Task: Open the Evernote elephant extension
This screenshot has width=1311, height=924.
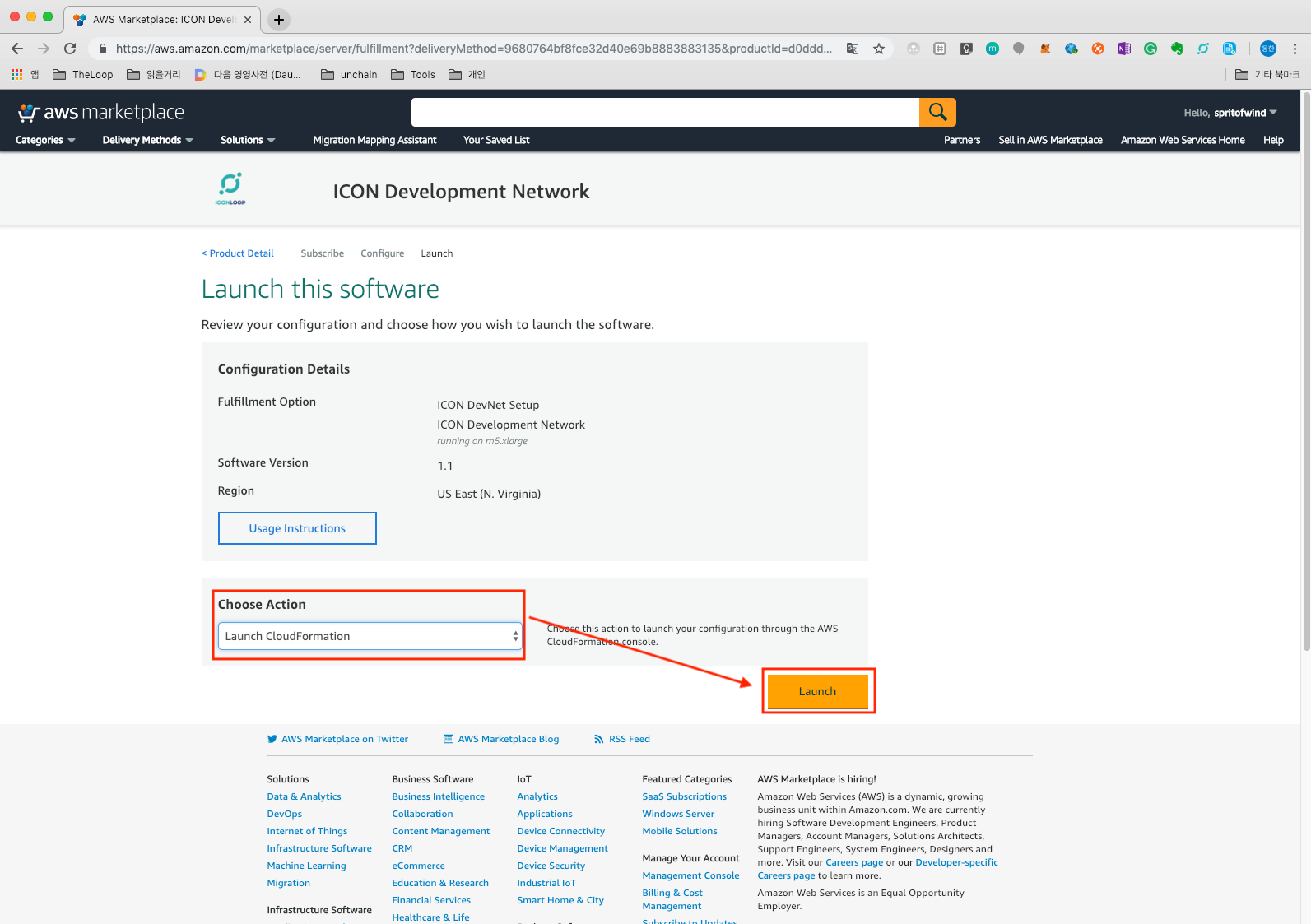Action: coord(1177,49)
